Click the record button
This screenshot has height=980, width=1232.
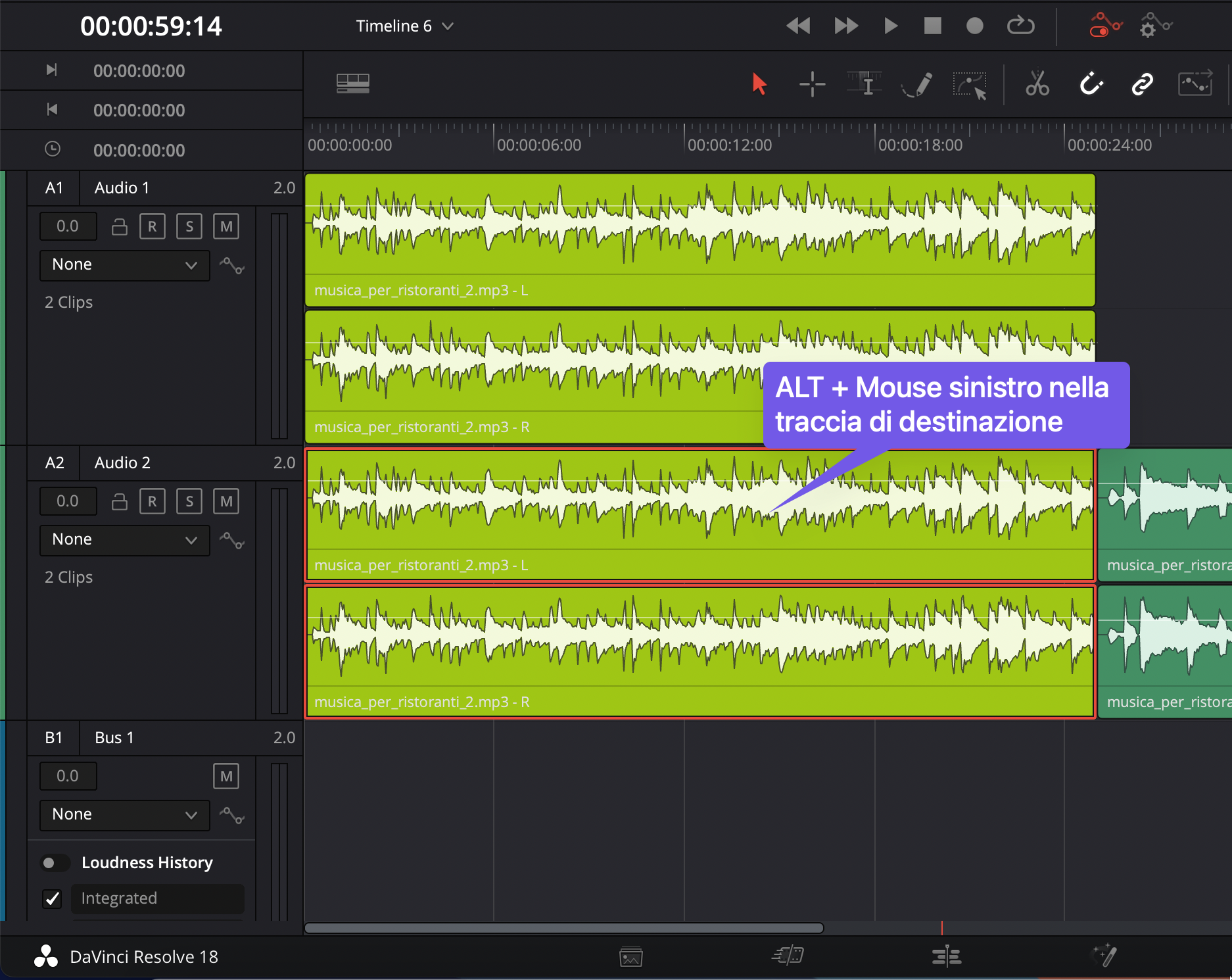[974, 26]
